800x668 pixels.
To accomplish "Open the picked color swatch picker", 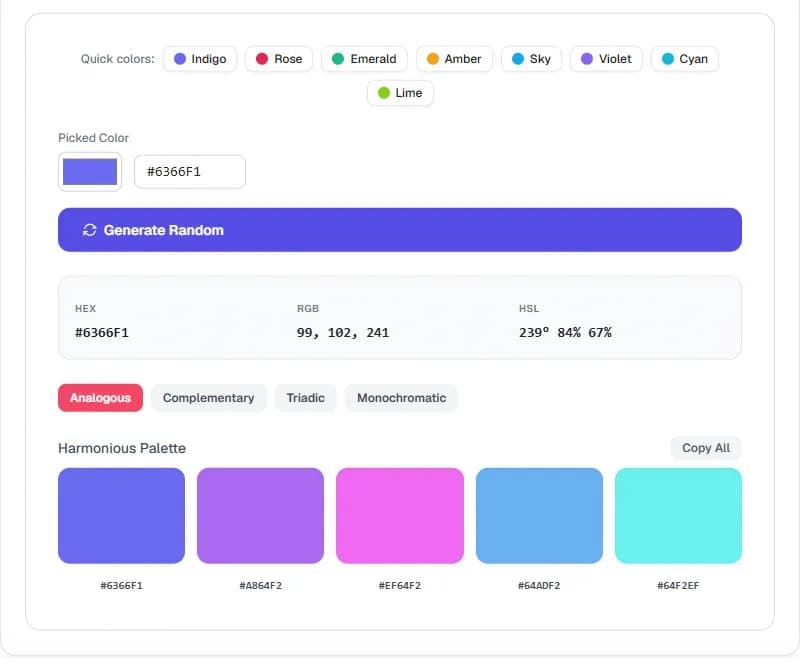I will tap(90, 172).
